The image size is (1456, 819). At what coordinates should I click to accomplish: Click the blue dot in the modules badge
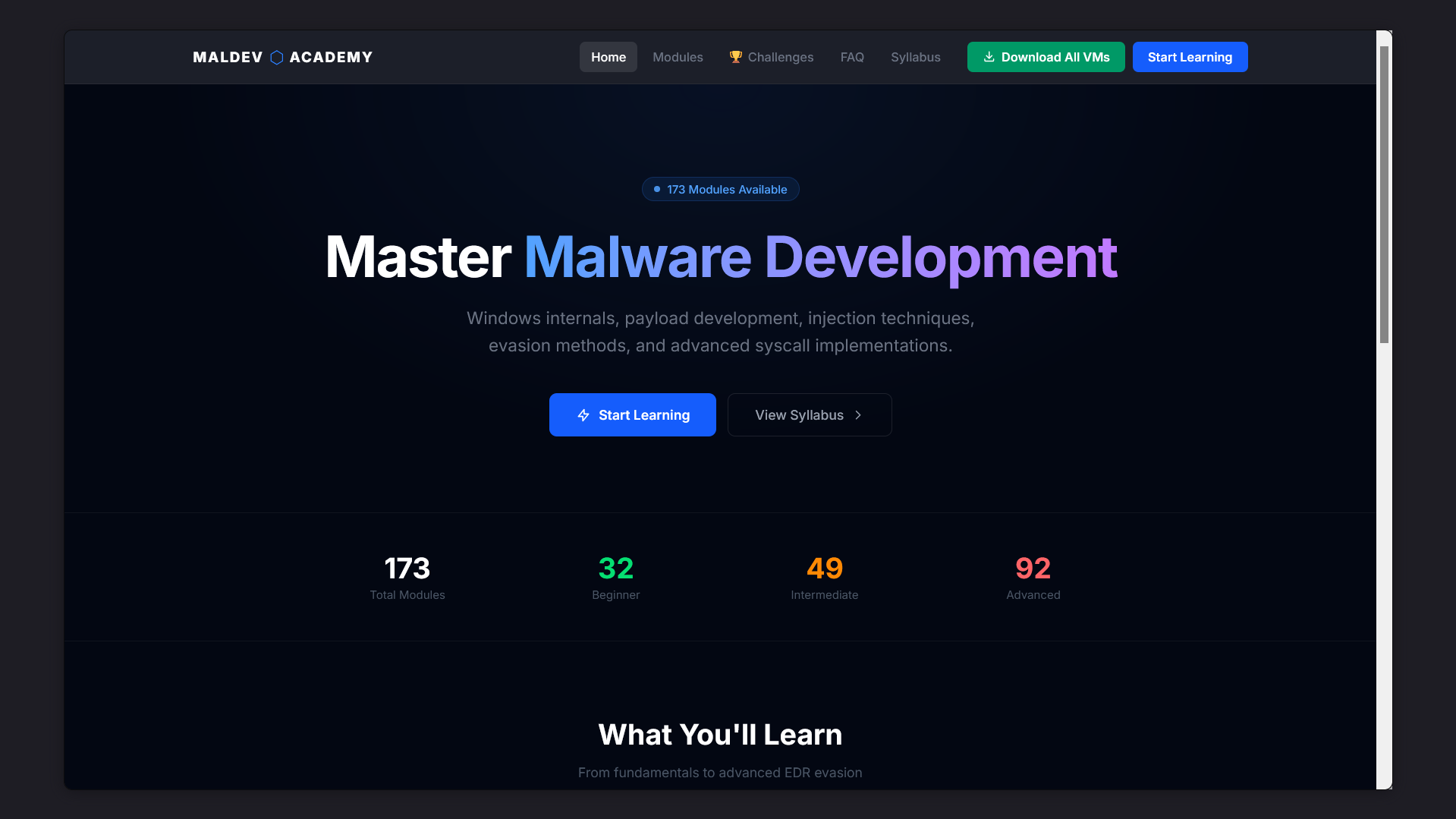pyautogui.click(x=657, y=189)
